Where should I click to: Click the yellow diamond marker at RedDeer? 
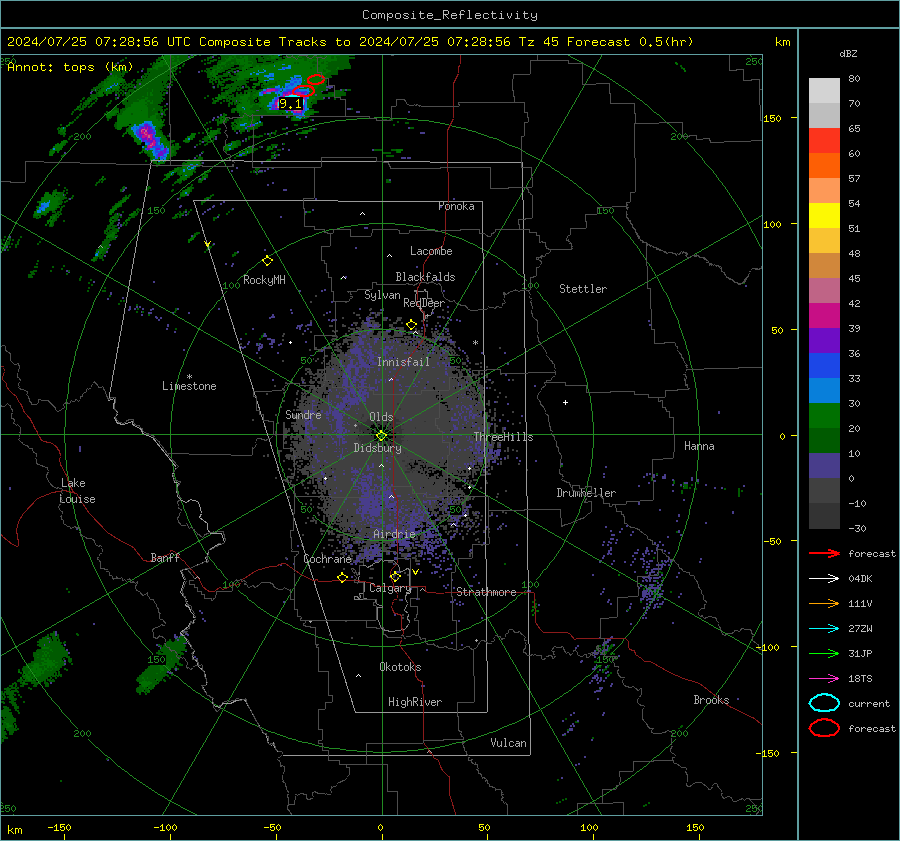coord(412,325)
